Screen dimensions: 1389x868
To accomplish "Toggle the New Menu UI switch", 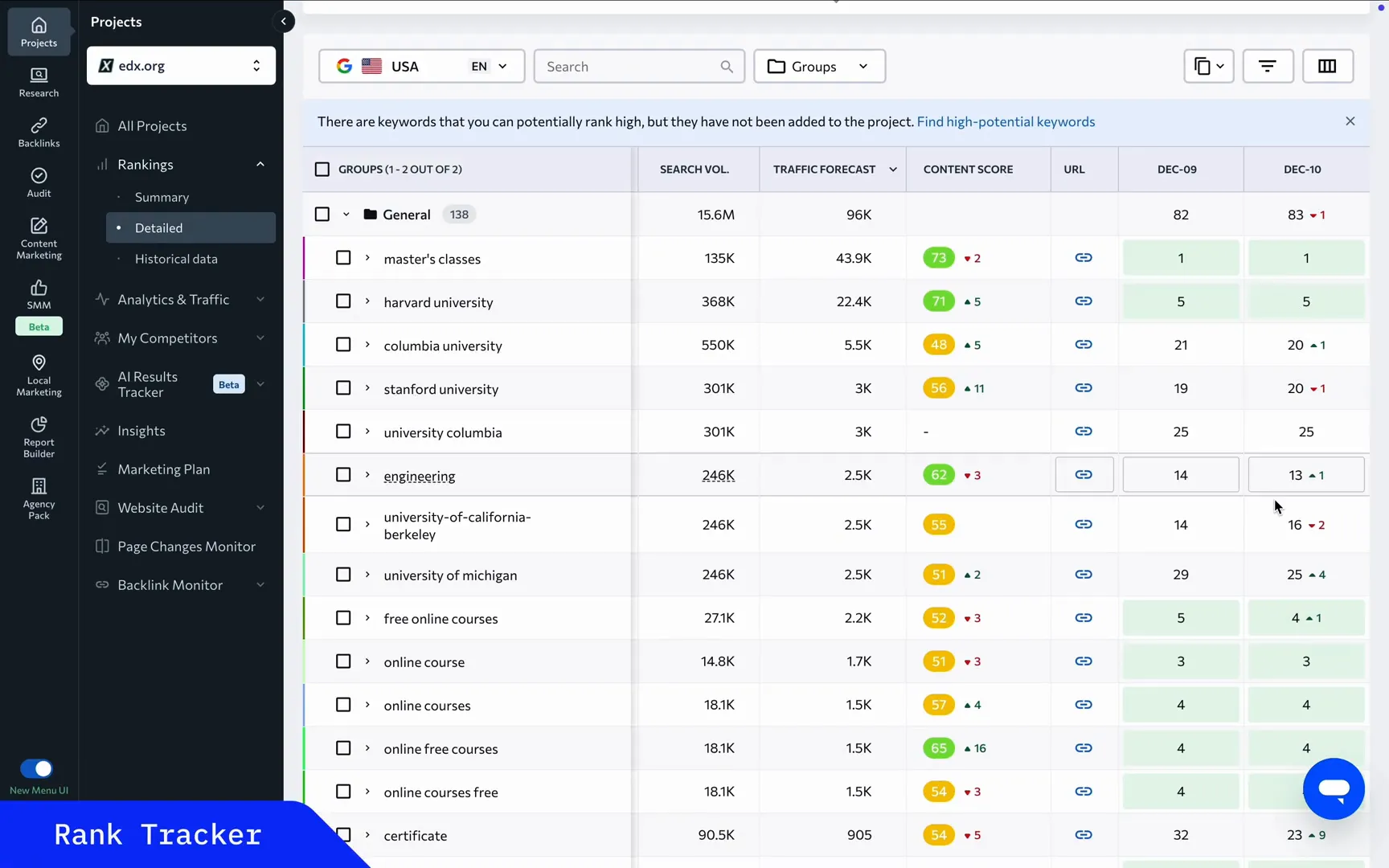I will [35, 768].
